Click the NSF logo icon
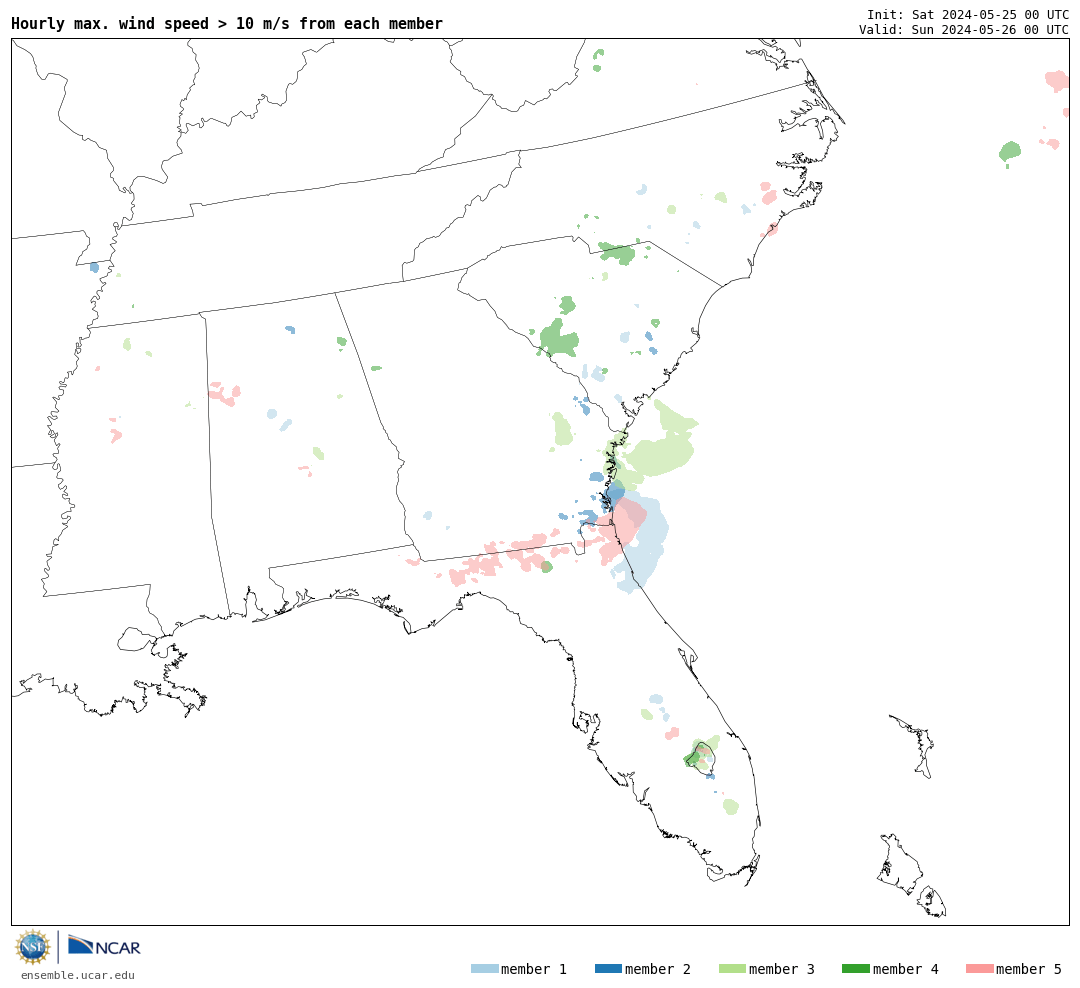This screenshot has width=1080, height=988. click(x=32, y=947)
